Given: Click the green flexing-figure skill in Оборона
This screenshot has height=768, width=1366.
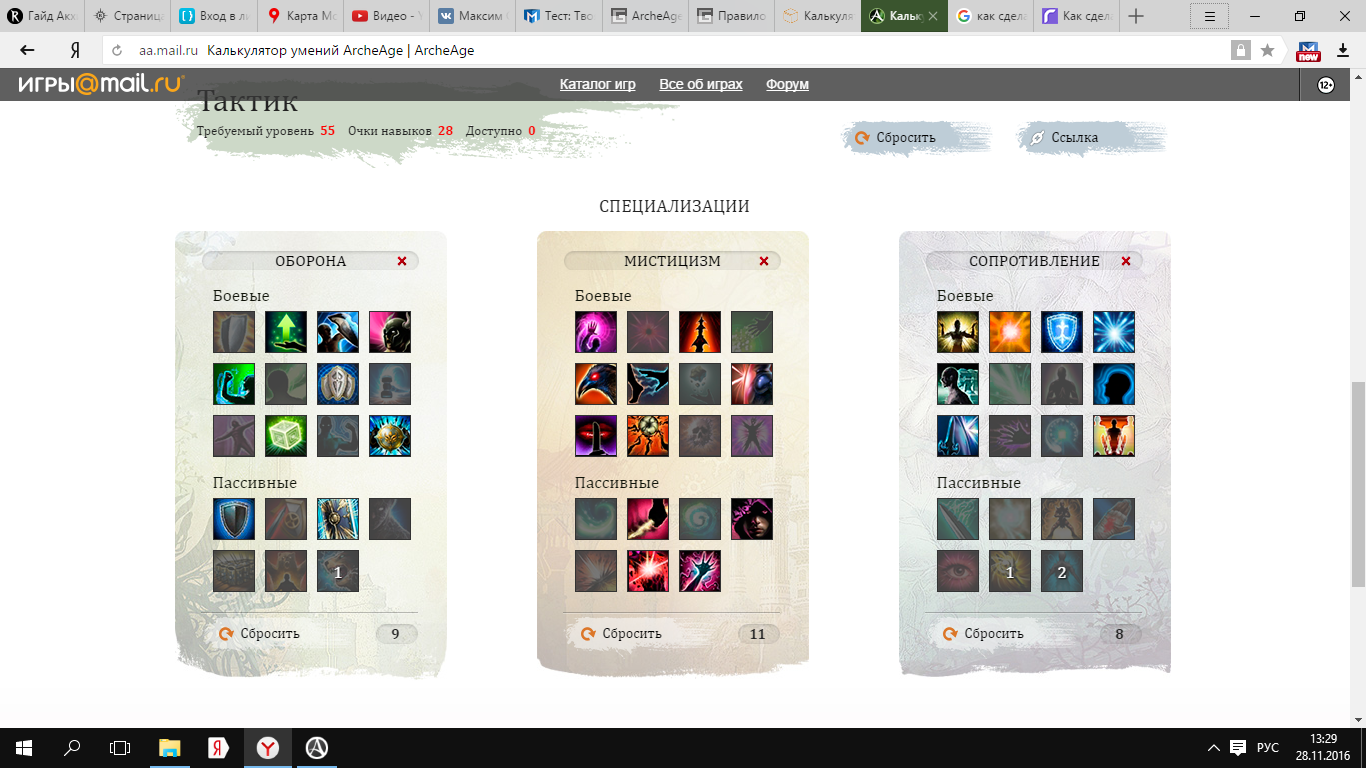Looking at the screenshot, I should click(234, 384).
